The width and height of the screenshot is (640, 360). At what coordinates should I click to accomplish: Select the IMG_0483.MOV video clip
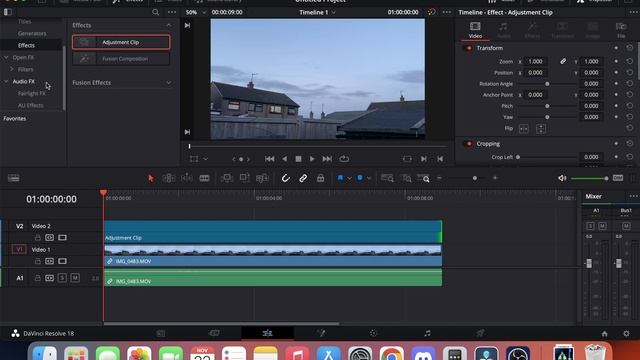tap(273, 256)
